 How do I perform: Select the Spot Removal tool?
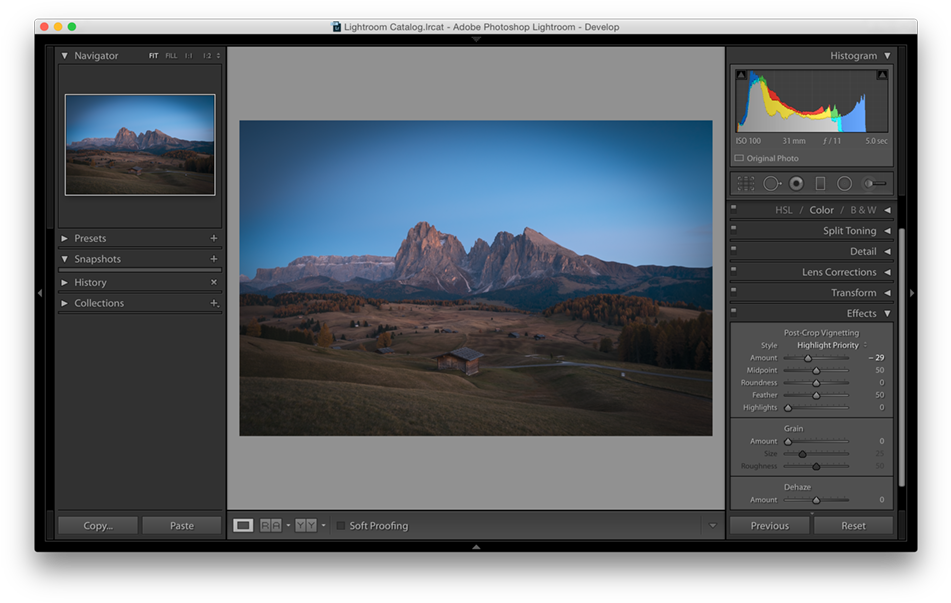pyautogui.click(x=771, y=183)
